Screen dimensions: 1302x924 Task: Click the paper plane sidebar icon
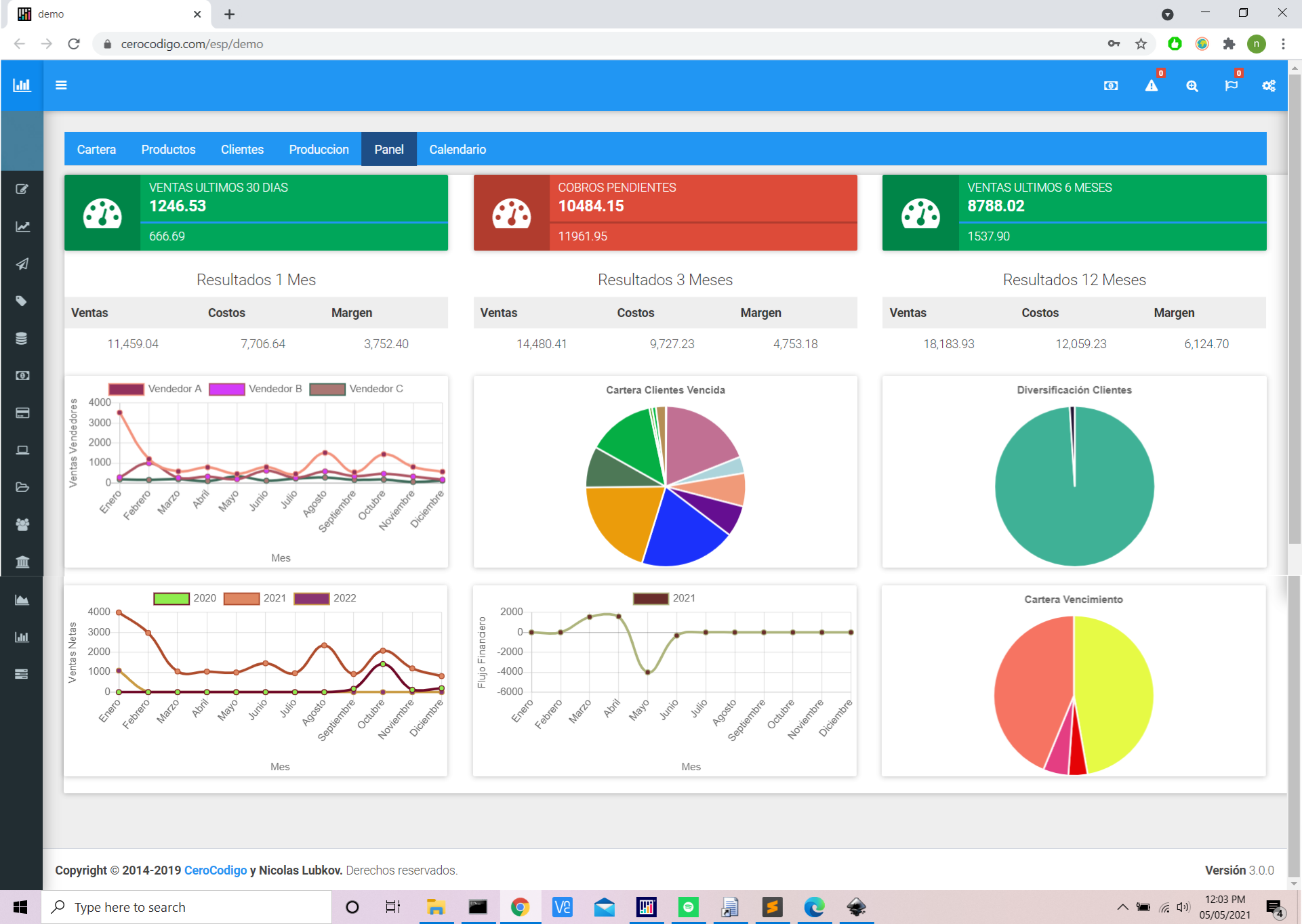click(x=22, y=264)
